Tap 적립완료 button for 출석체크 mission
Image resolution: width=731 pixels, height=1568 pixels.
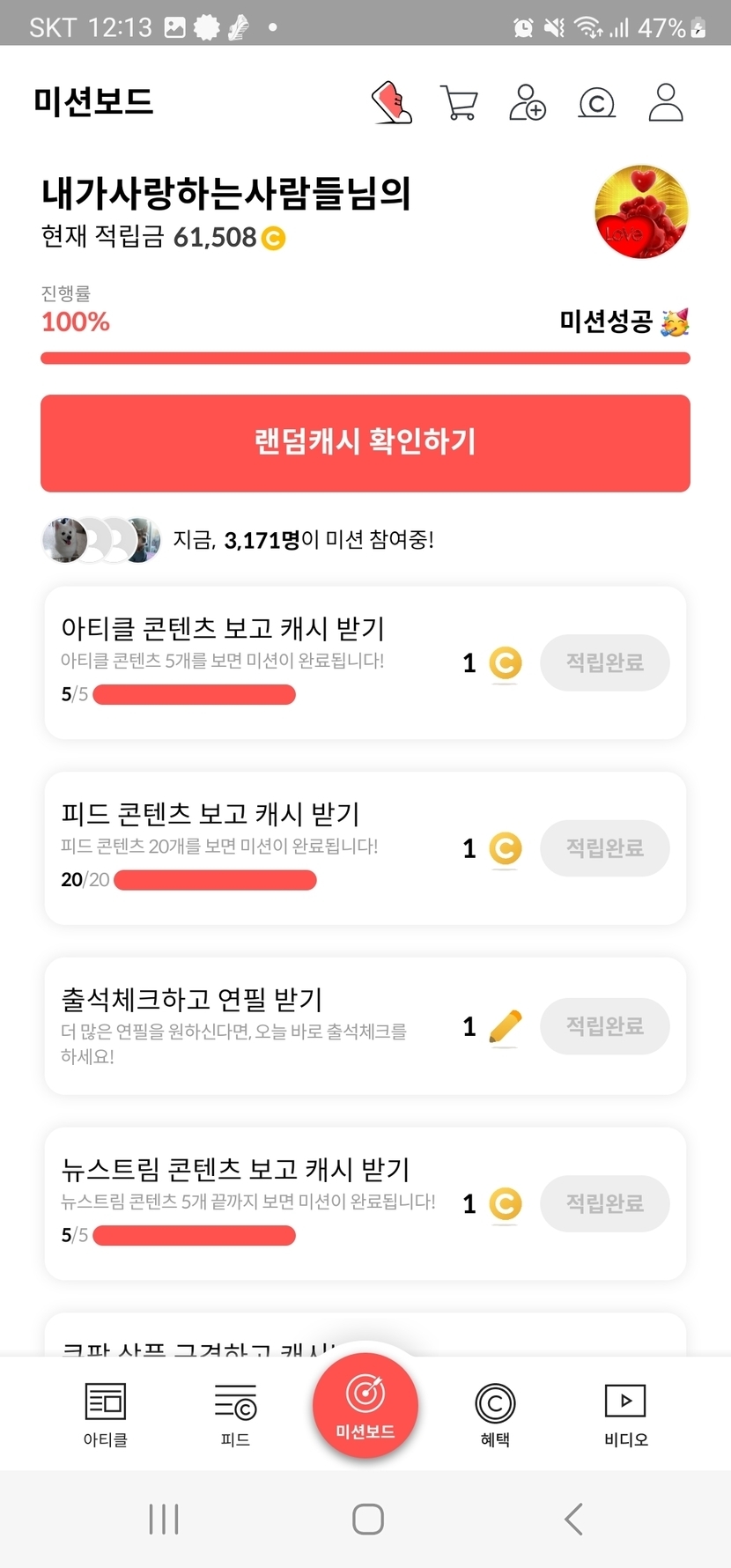[604, 1026]
